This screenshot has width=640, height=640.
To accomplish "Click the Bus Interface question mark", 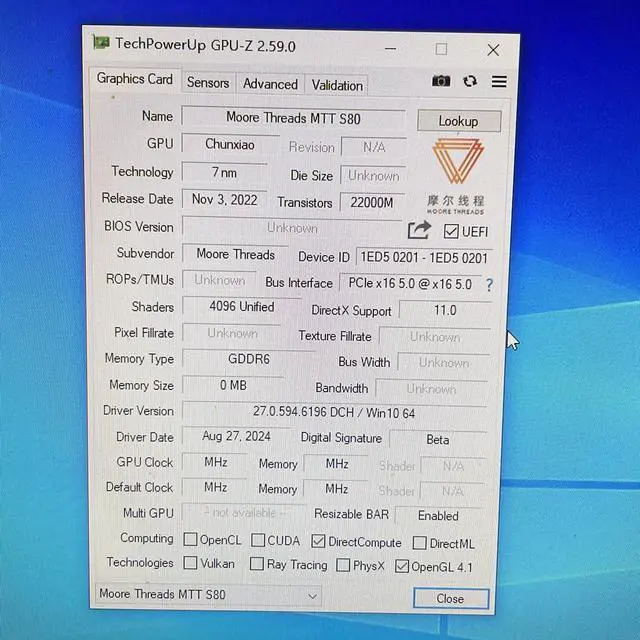I will coord(489,284).
